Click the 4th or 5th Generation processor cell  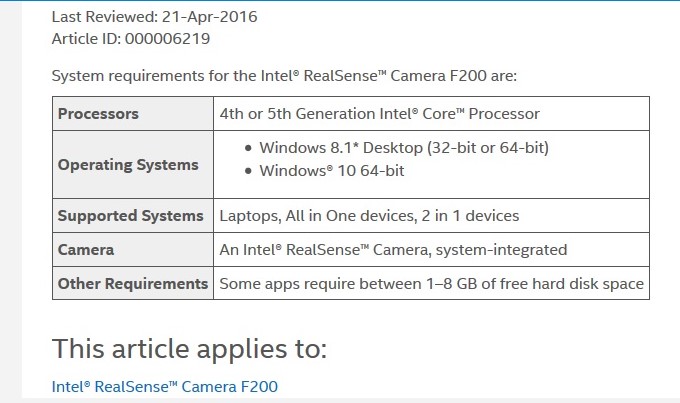[380, 114]
